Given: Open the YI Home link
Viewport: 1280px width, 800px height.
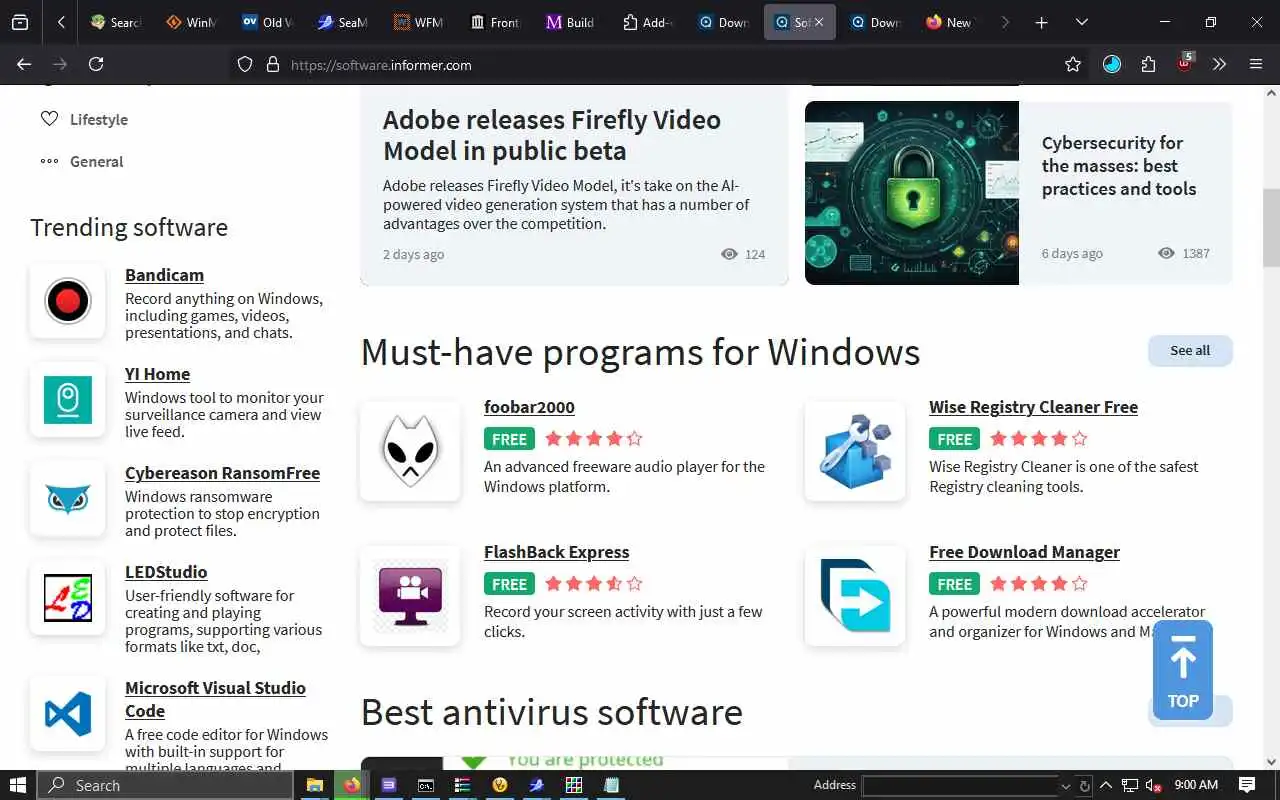Looking at the screenshot, I should (157, 374).
